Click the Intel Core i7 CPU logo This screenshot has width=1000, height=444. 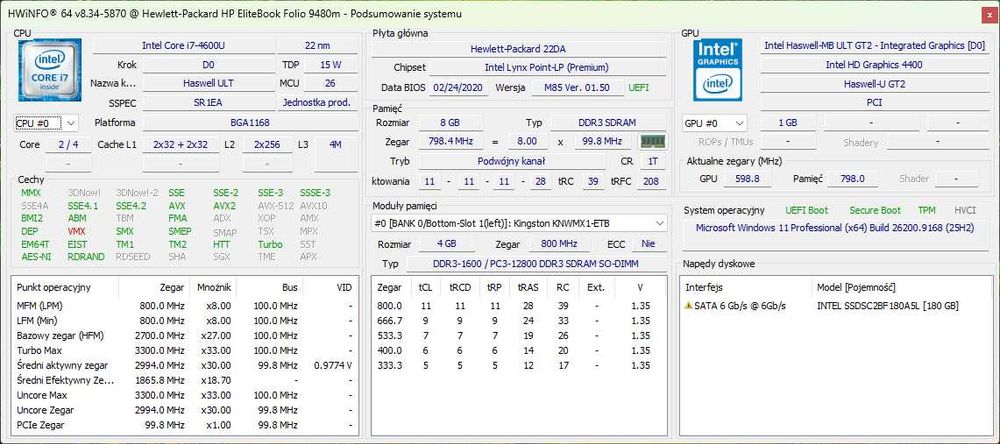[50, 70]
